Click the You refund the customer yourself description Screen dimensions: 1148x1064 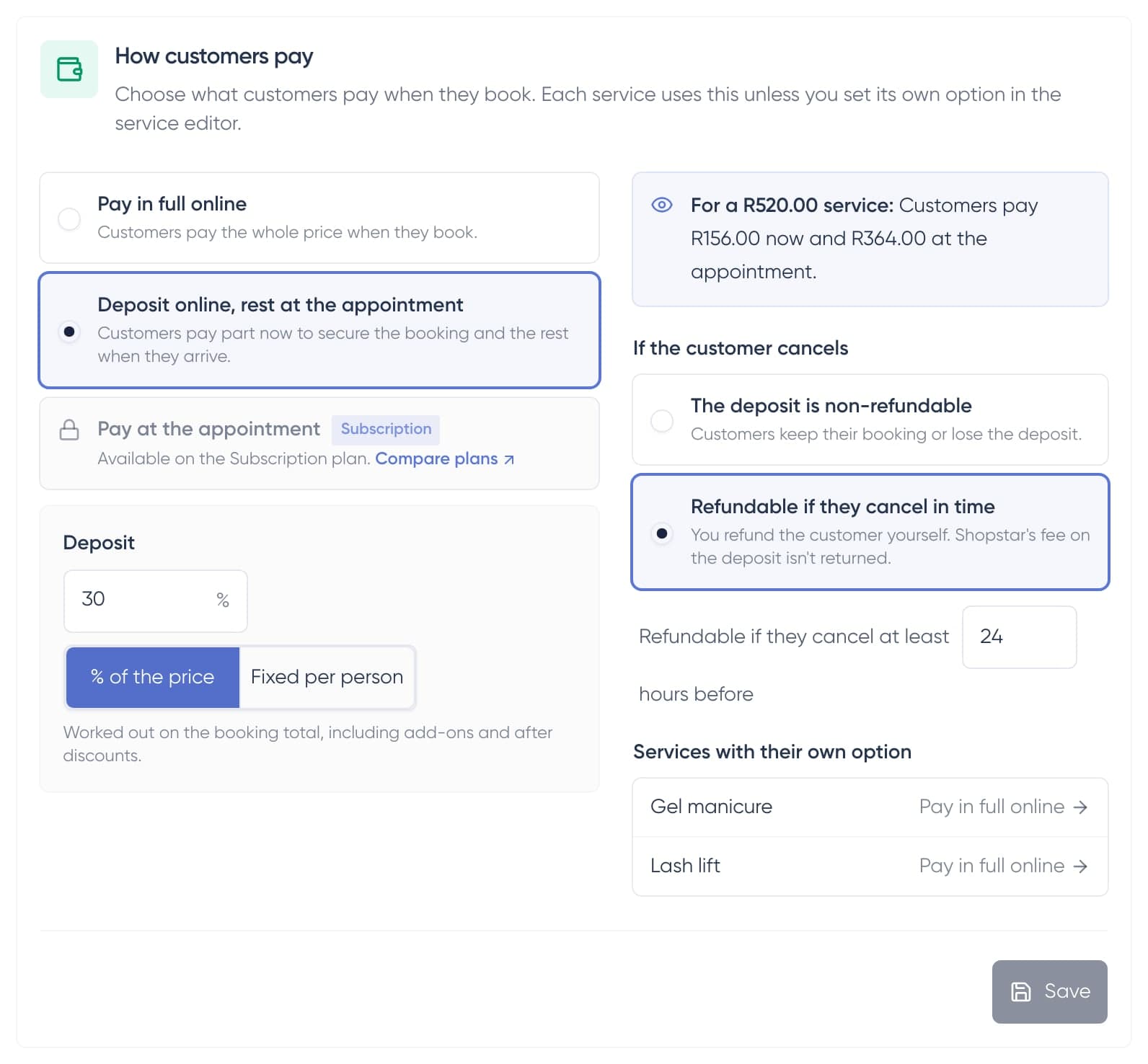(x=891, y=546)
